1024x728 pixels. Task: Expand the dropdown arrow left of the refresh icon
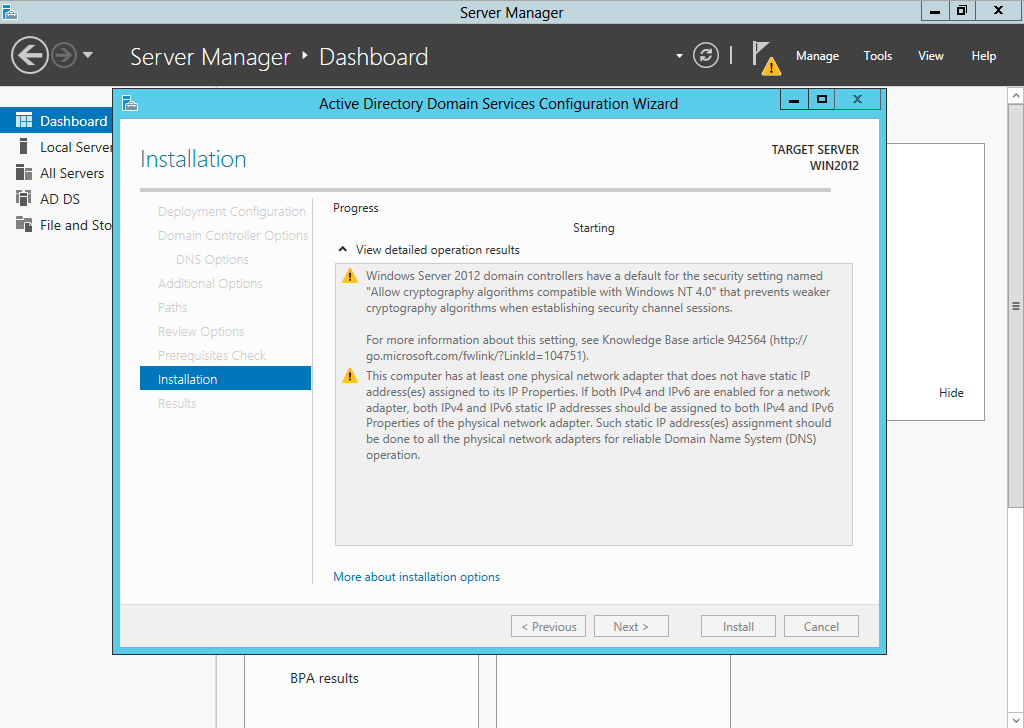[x=679, y=56]
